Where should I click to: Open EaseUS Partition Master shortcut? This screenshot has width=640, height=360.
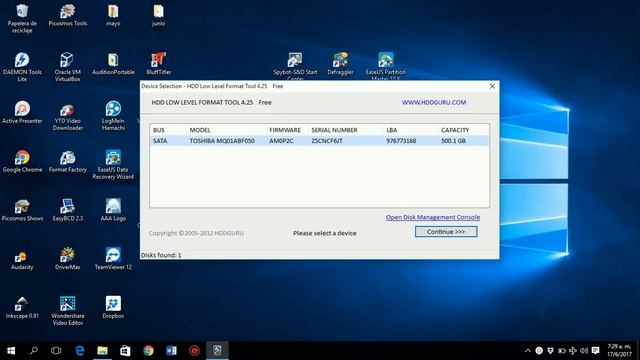(x=386, y=66)
